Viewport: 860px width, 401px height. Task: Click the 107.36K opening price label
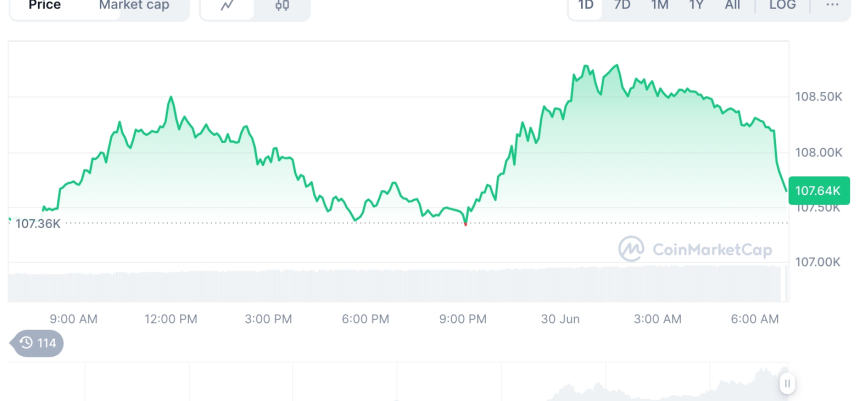pyautogui.click(x=38, y=223)
